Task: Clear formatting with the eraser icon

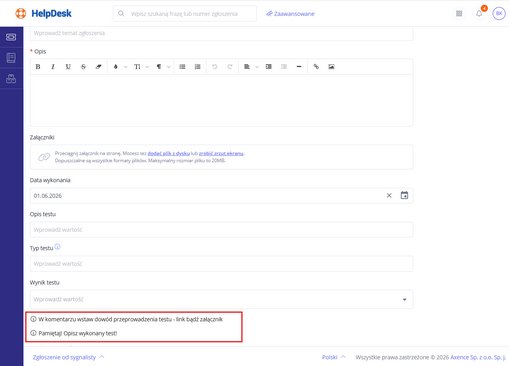Action: pyautogui.click(x=98, y=67)
